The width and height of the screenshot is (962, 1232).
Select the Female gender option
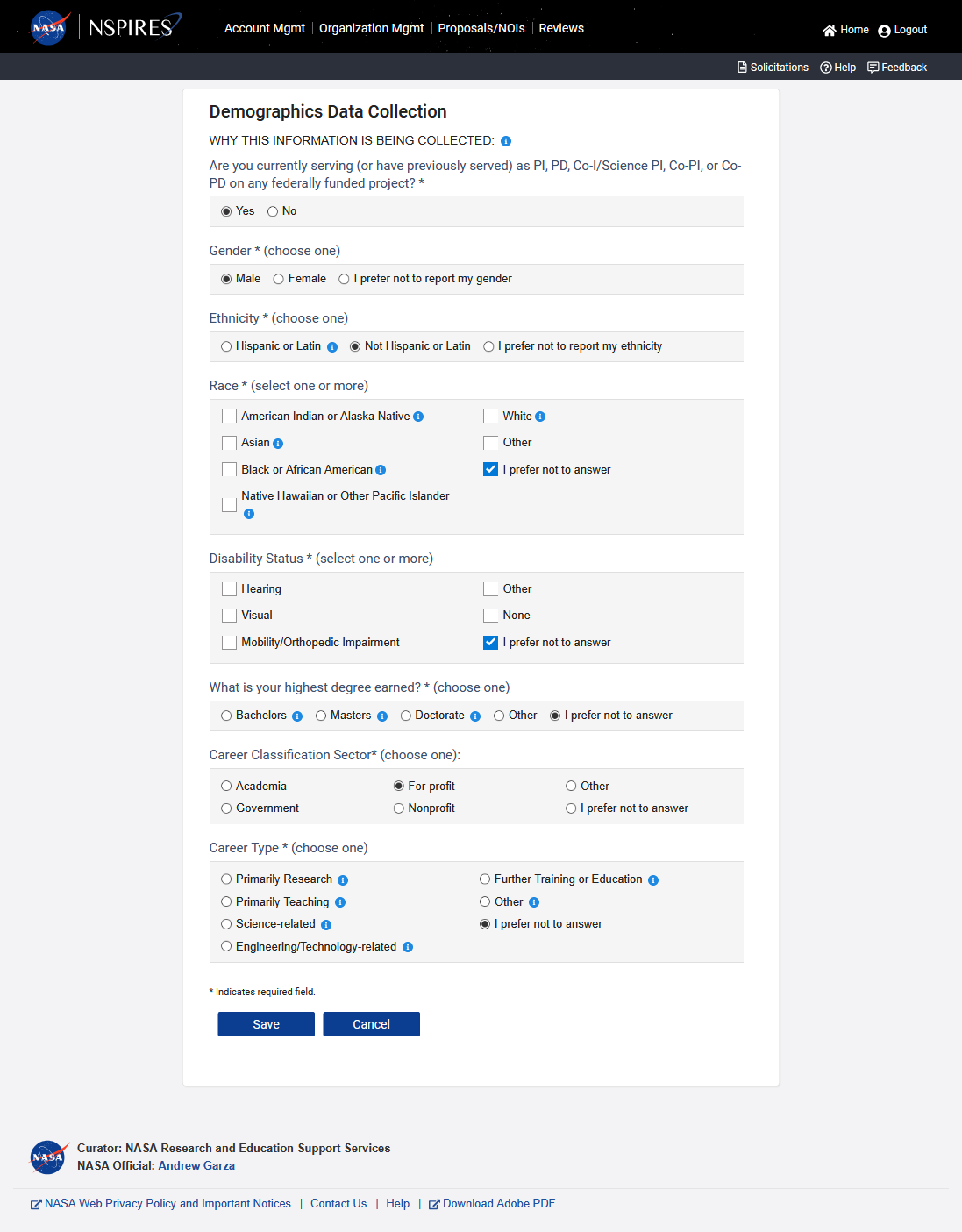(279, 279)
